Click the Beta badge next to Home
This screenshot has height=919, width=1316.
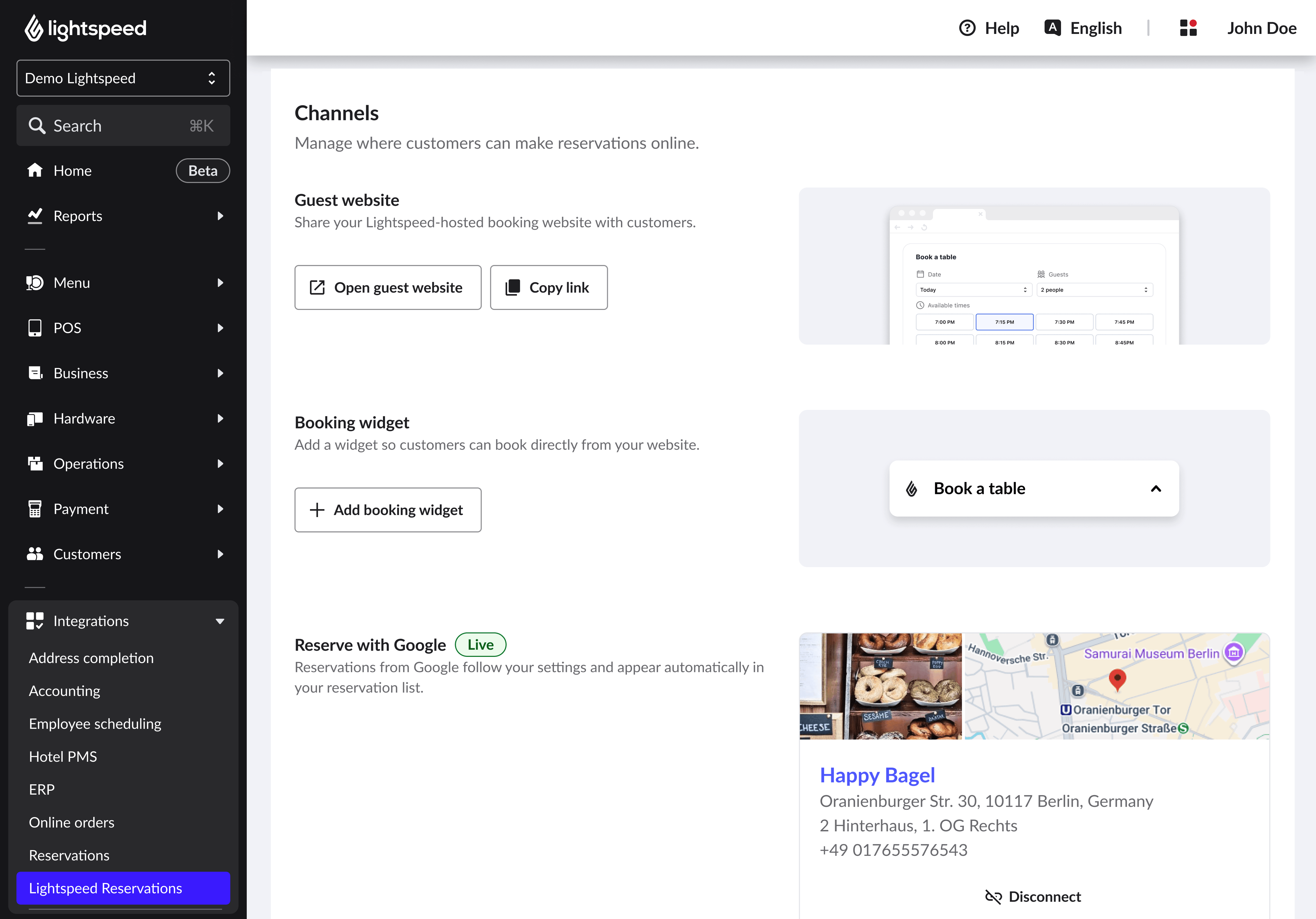click(x=203, y=171)
